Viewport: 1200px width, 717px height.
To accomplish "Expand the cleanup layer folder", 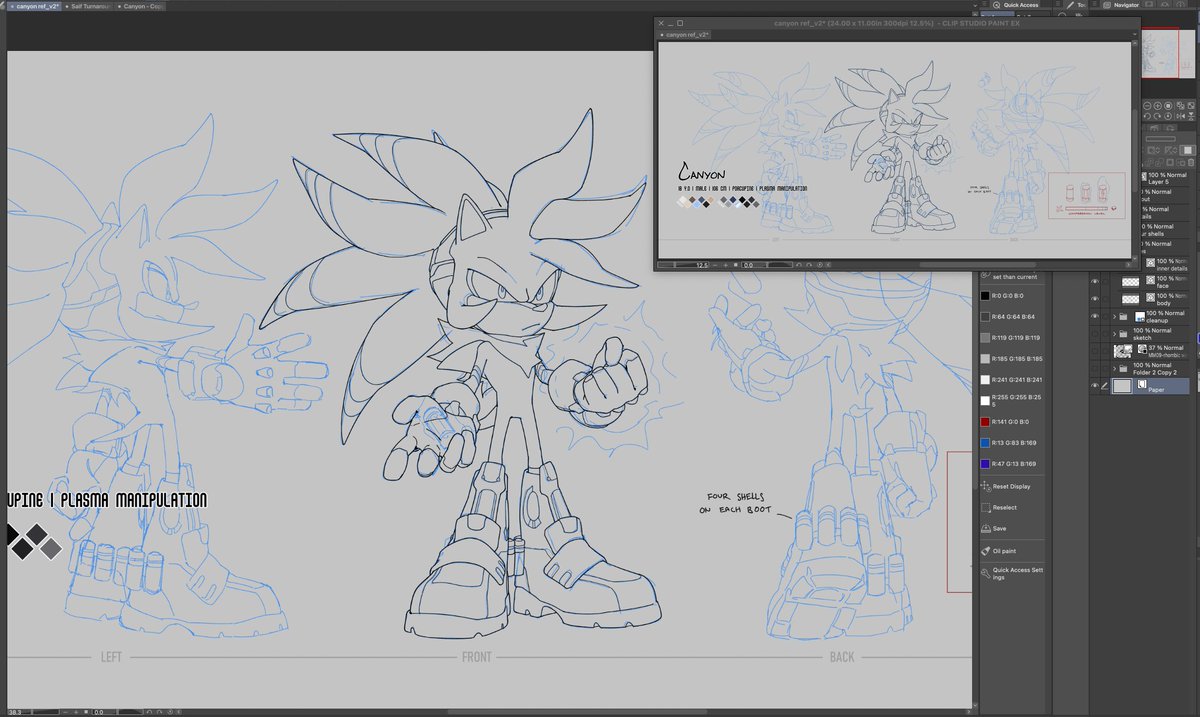I will pyautogui.click(x=1115, y=316).
